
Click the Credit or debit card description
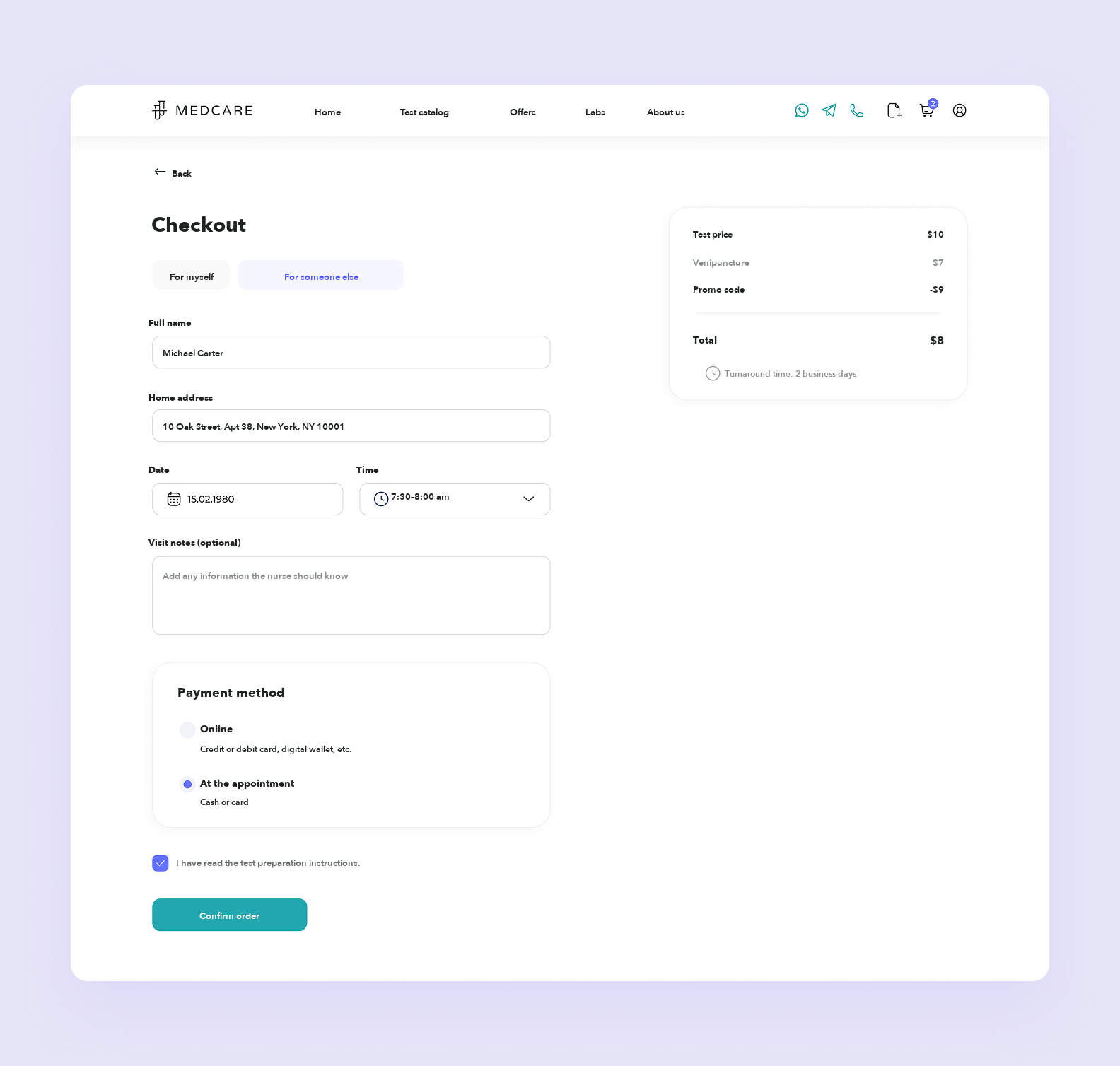point(276,749)
